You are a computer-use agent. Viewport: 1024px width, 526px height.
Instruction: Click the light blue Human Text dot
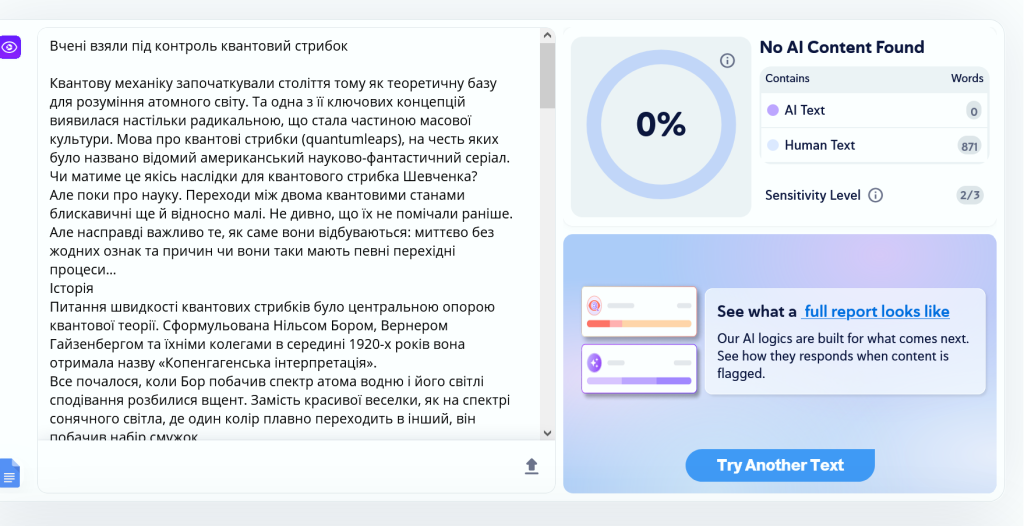[773, 145]
